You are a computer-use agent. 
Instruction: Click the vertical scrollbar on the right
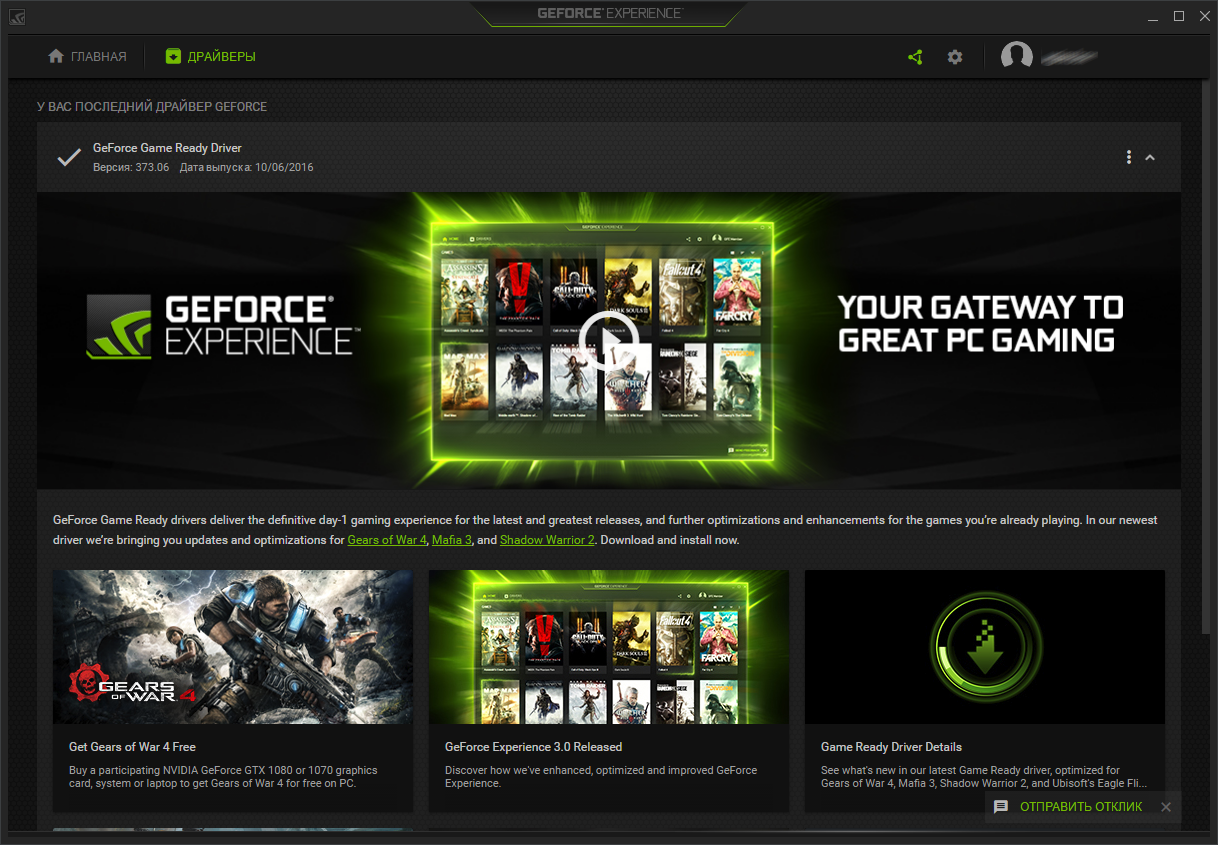(1205, 358)
